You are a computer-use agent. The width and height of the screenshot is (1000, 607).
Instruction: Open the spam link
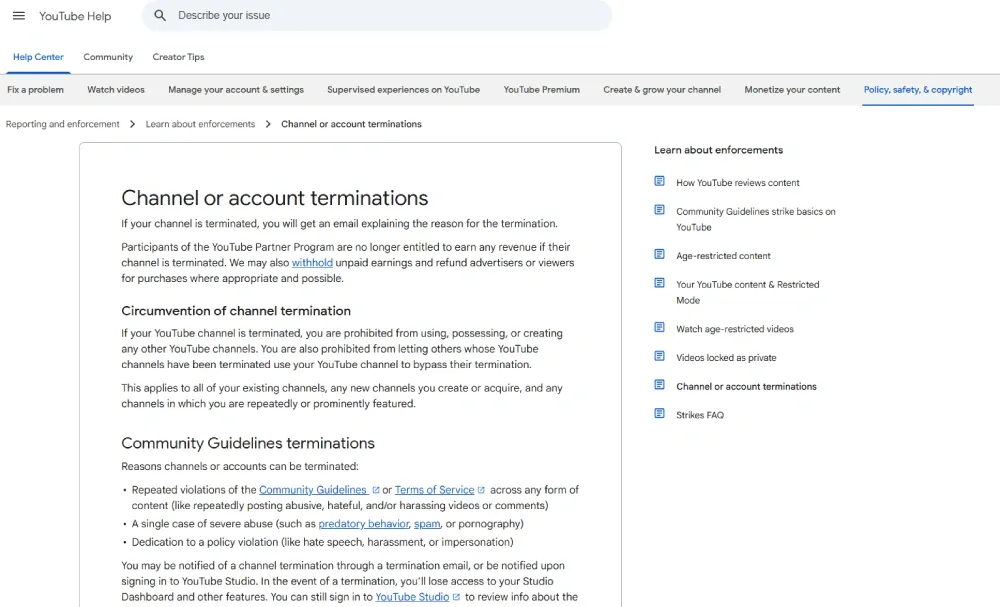coord(427,523)
